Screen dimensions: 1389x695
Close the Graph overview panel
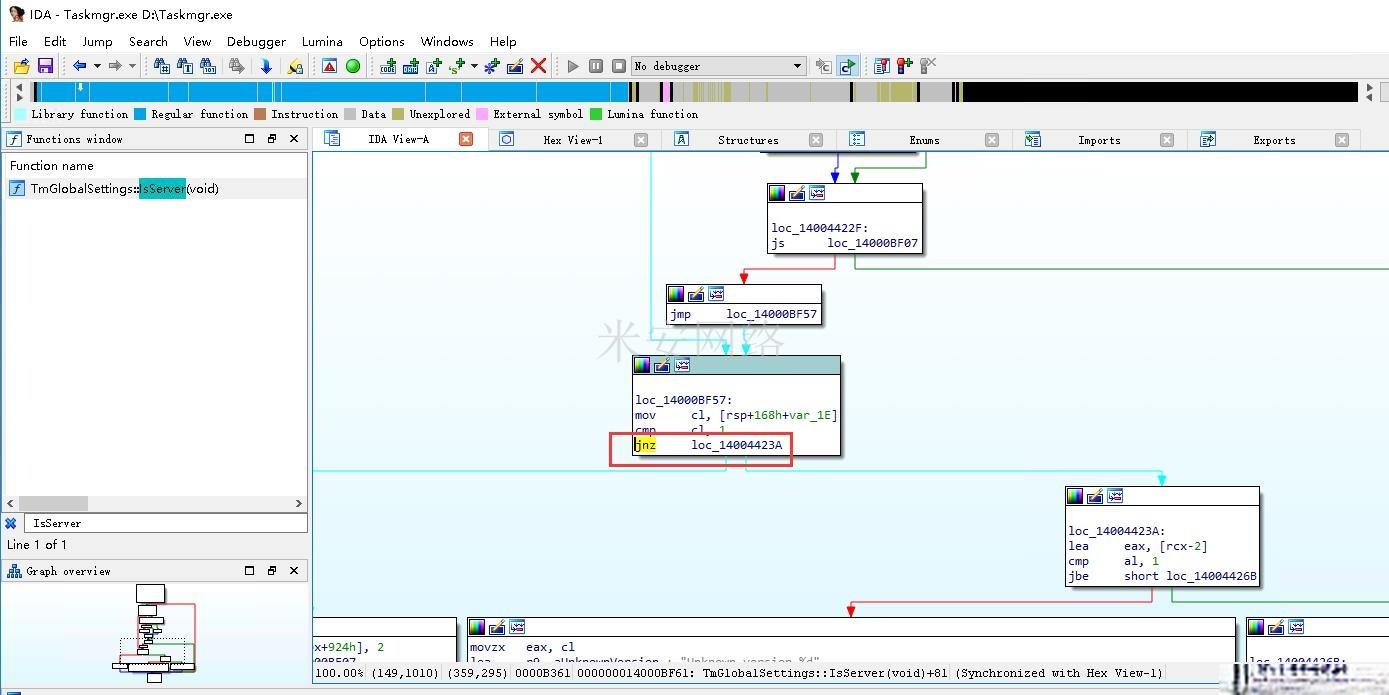tap(294, 571)
